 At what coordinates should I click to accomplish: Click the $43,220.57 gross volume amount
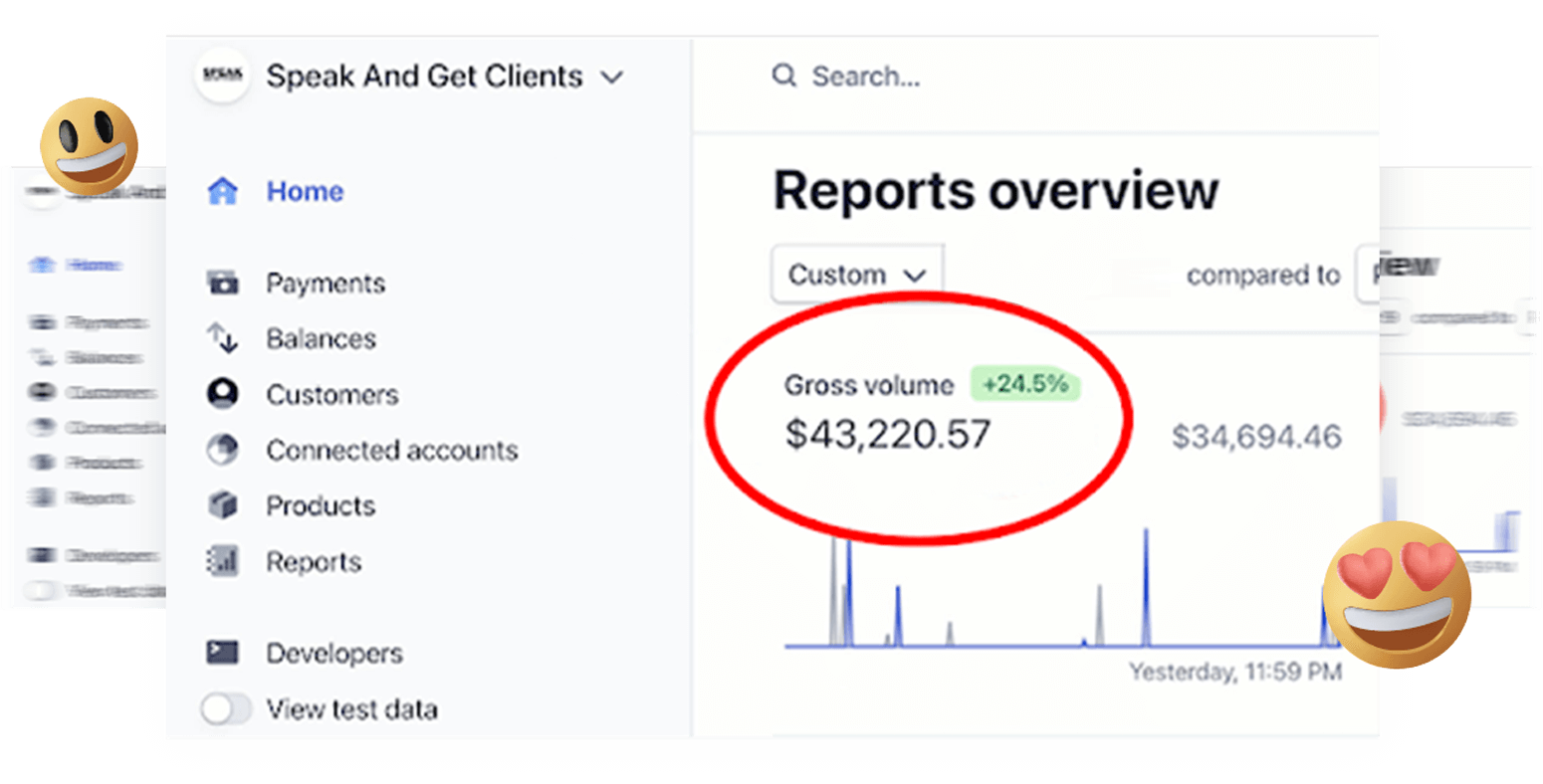[x=888, y=435]
